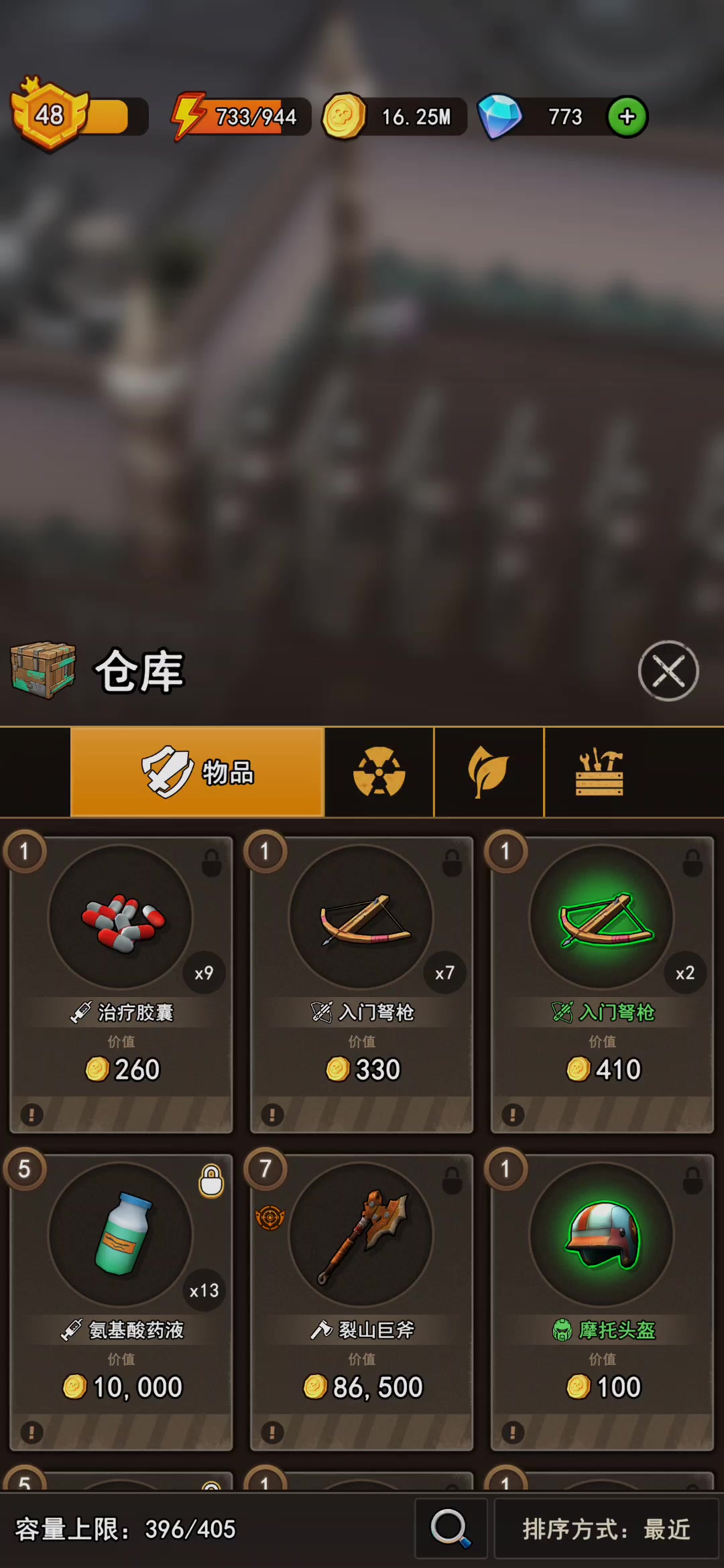The width and height of the screenshot is (724, 1568).
Task: Open the toolbox category tab
Action: [599, 772]
